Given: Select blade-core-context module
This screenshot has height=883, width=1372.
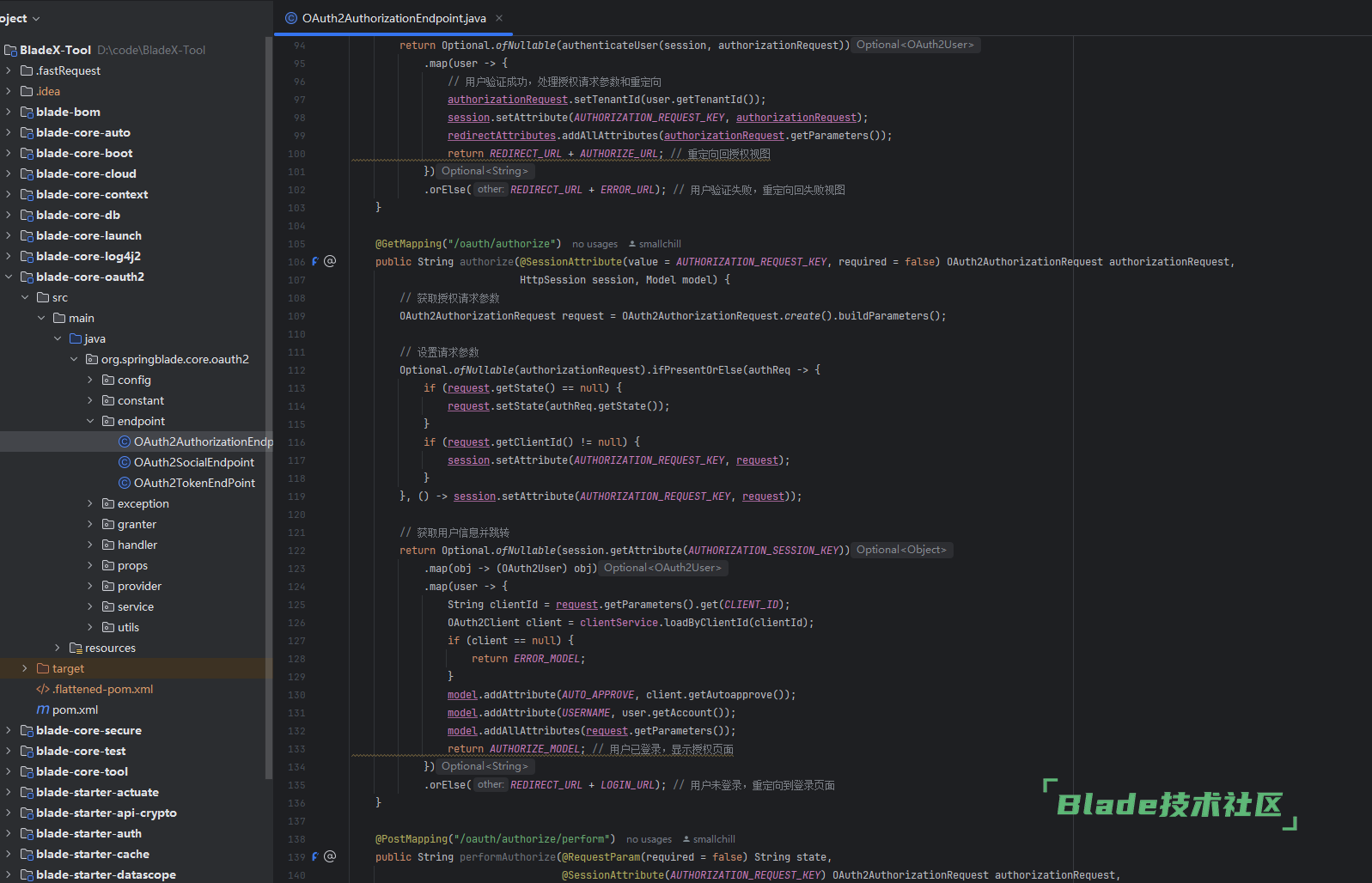Looking at the screenshot, I should pyautogui.click(x=92, y=194).
